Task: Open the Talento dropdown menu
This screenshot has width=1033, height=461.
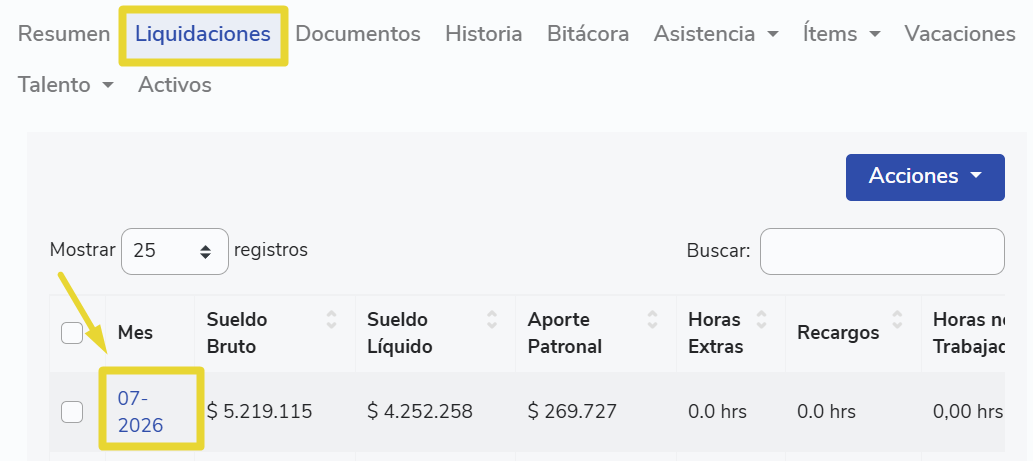Action: [65, 85]
